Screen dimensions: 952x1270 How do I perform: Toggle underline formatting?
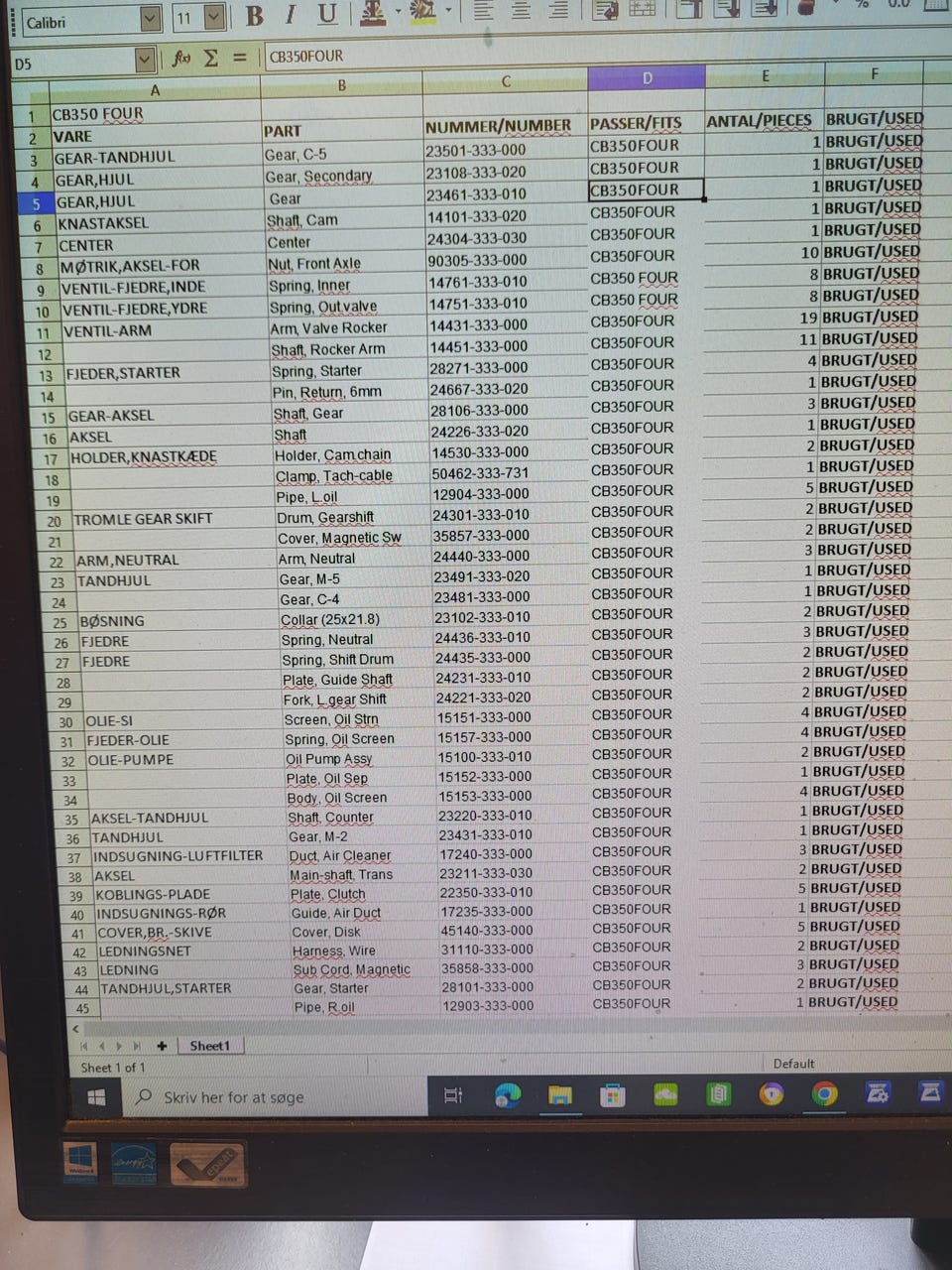coord(326,14)
